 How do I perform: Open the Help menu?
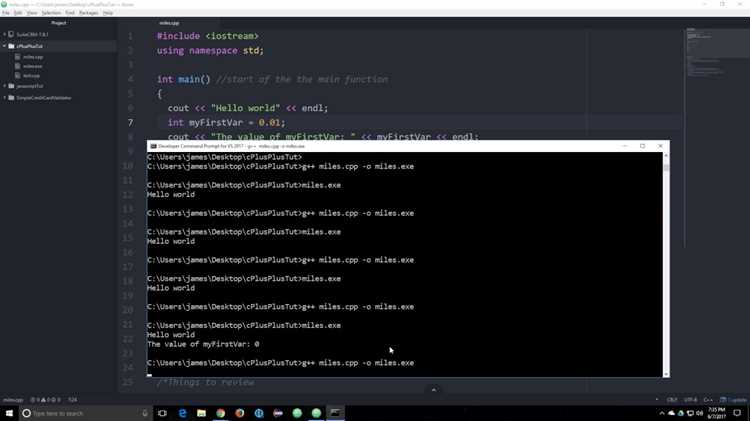click(108, 13)
